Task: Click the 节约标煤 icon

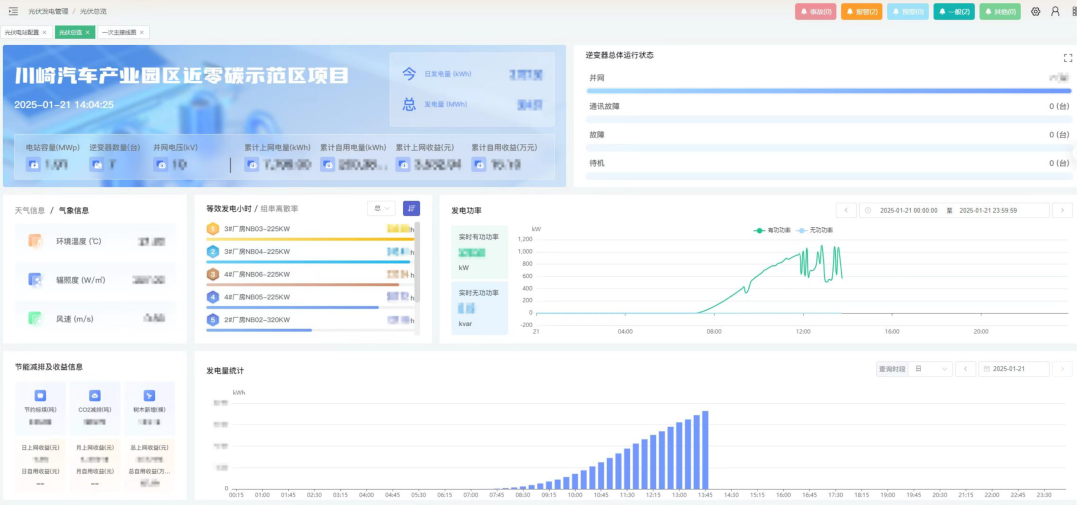Action: point(41,395)
